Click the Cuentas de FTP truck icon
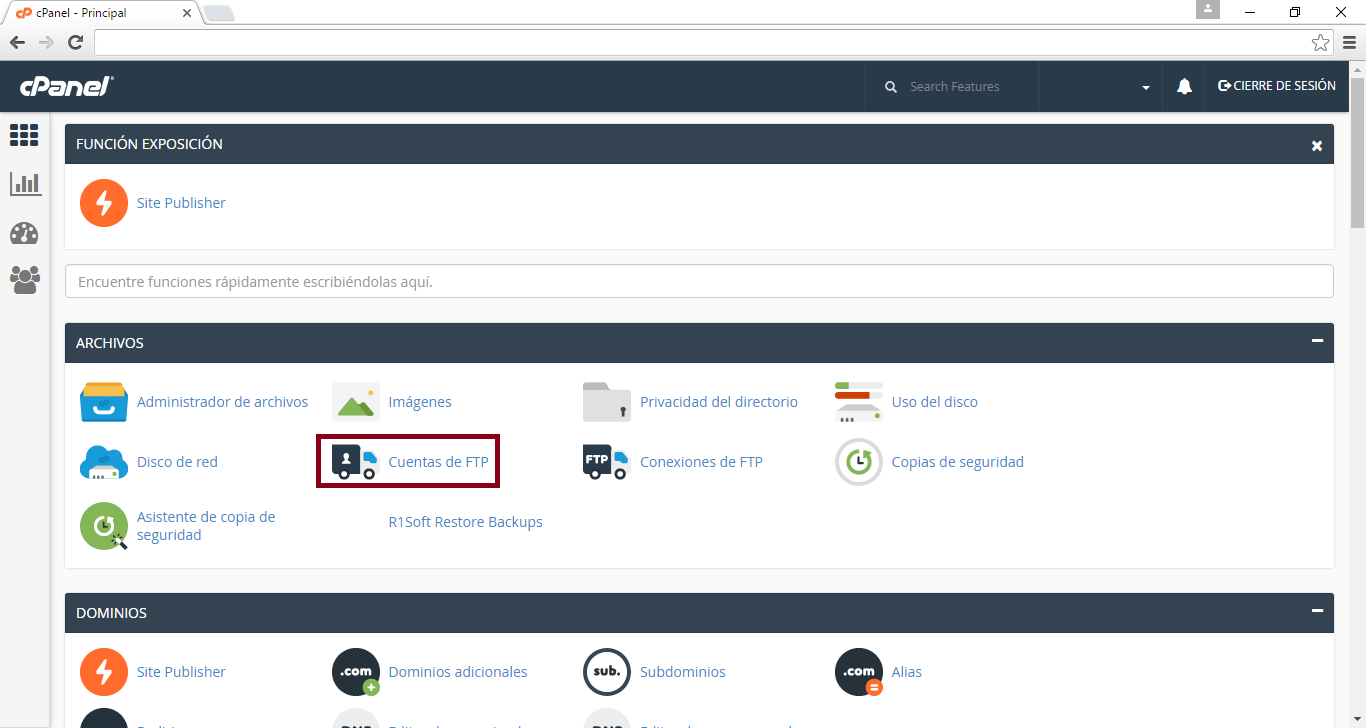1366x728 pixels. [355, 461]
